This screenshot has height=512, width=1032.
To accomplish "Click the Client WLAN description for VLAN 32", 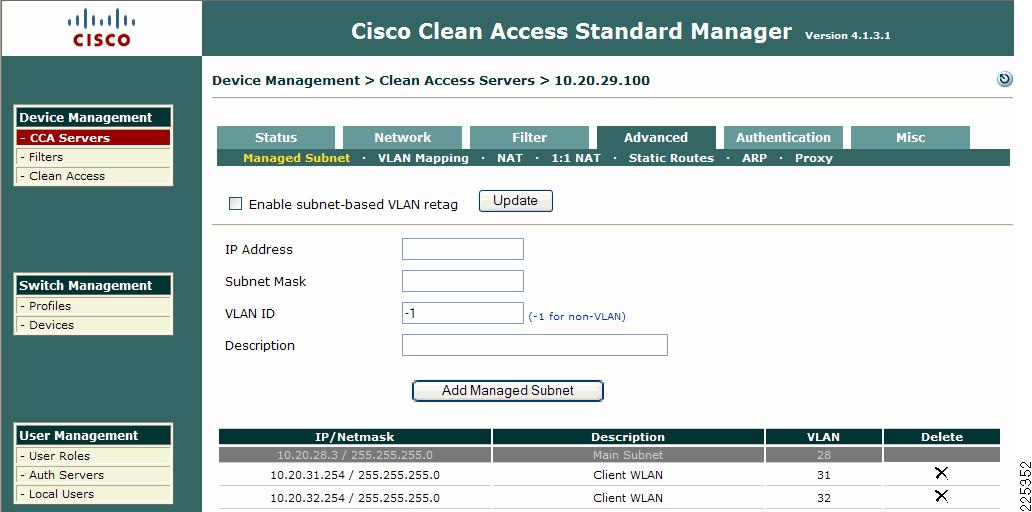I will 628,498.
